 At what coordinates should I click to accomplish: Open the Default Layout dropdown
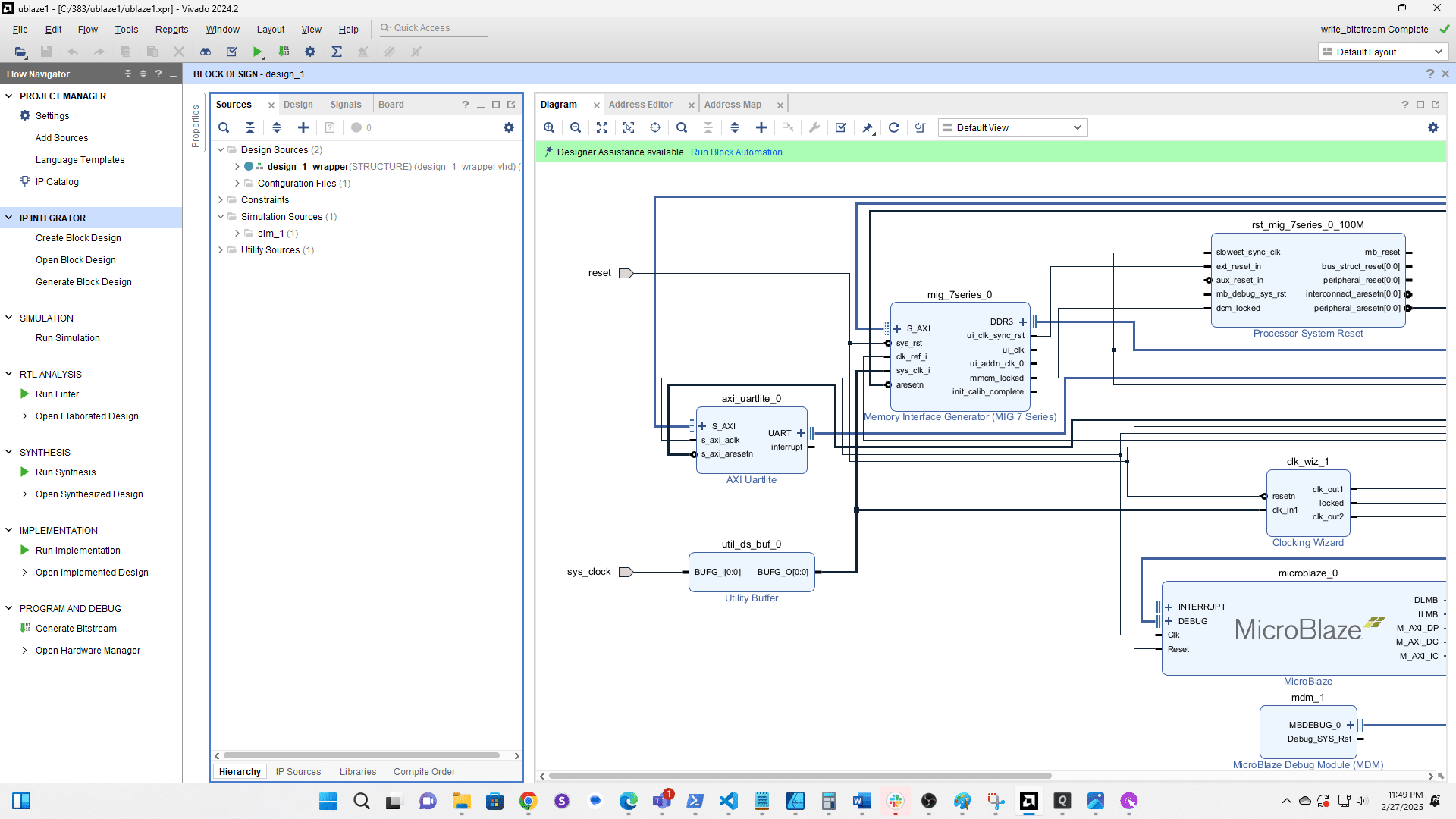point(1382,52)
